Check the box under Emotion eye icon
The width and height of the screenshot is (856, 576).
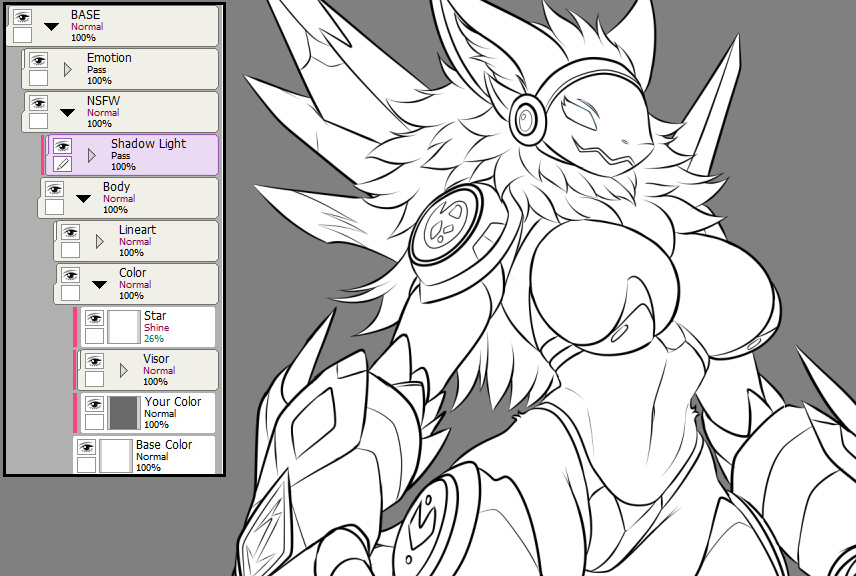38,78
